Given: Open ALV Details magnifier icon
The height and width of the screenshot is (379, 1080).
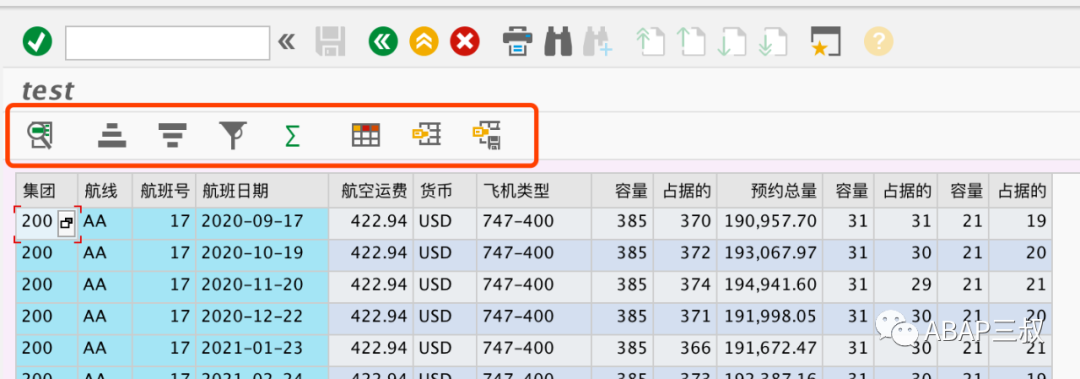Looking at the screenshot, I should (41, 135).
